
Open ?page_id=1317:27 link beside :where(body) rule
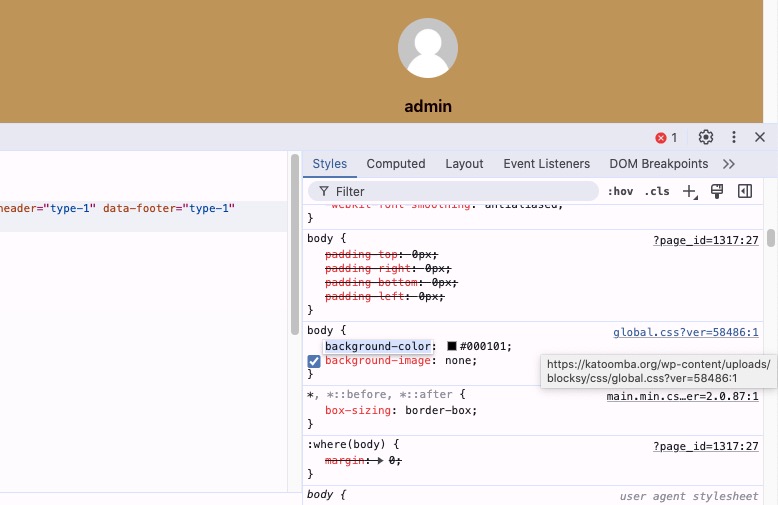[x=706, y=446]
